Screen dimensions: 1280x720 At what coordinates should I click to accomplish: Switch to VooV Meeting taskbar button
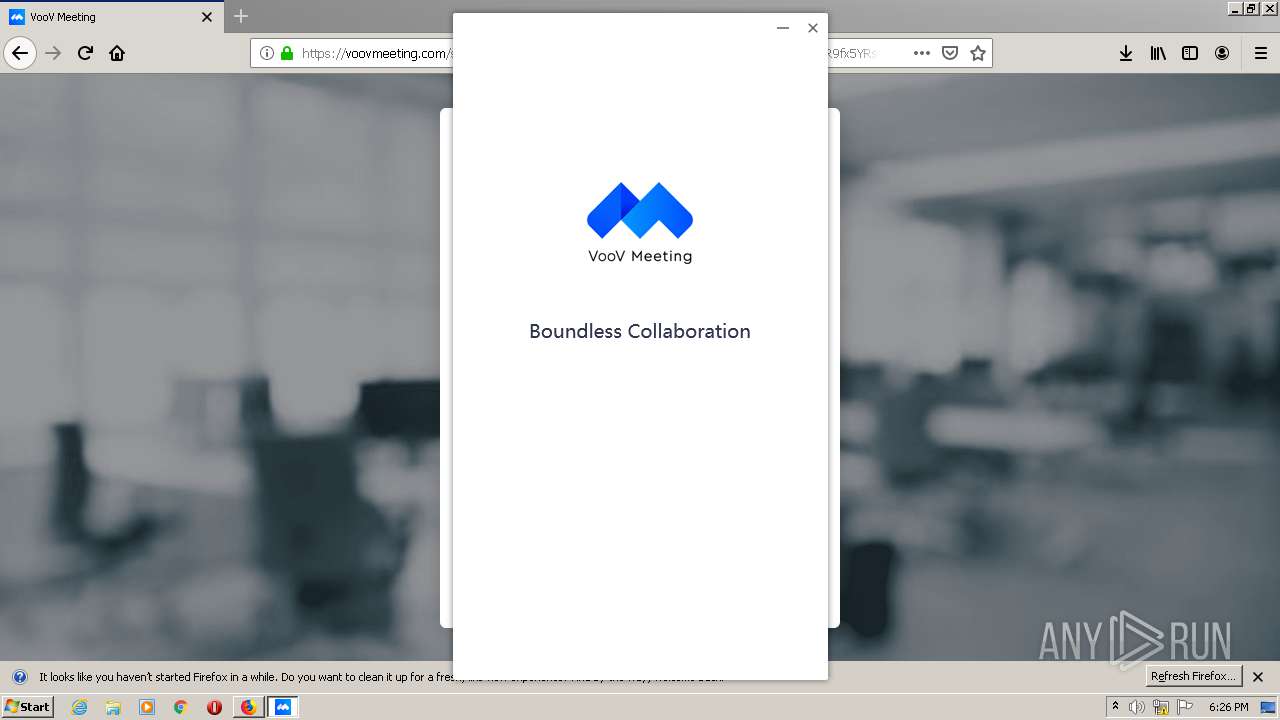click(x=283, y=707)
